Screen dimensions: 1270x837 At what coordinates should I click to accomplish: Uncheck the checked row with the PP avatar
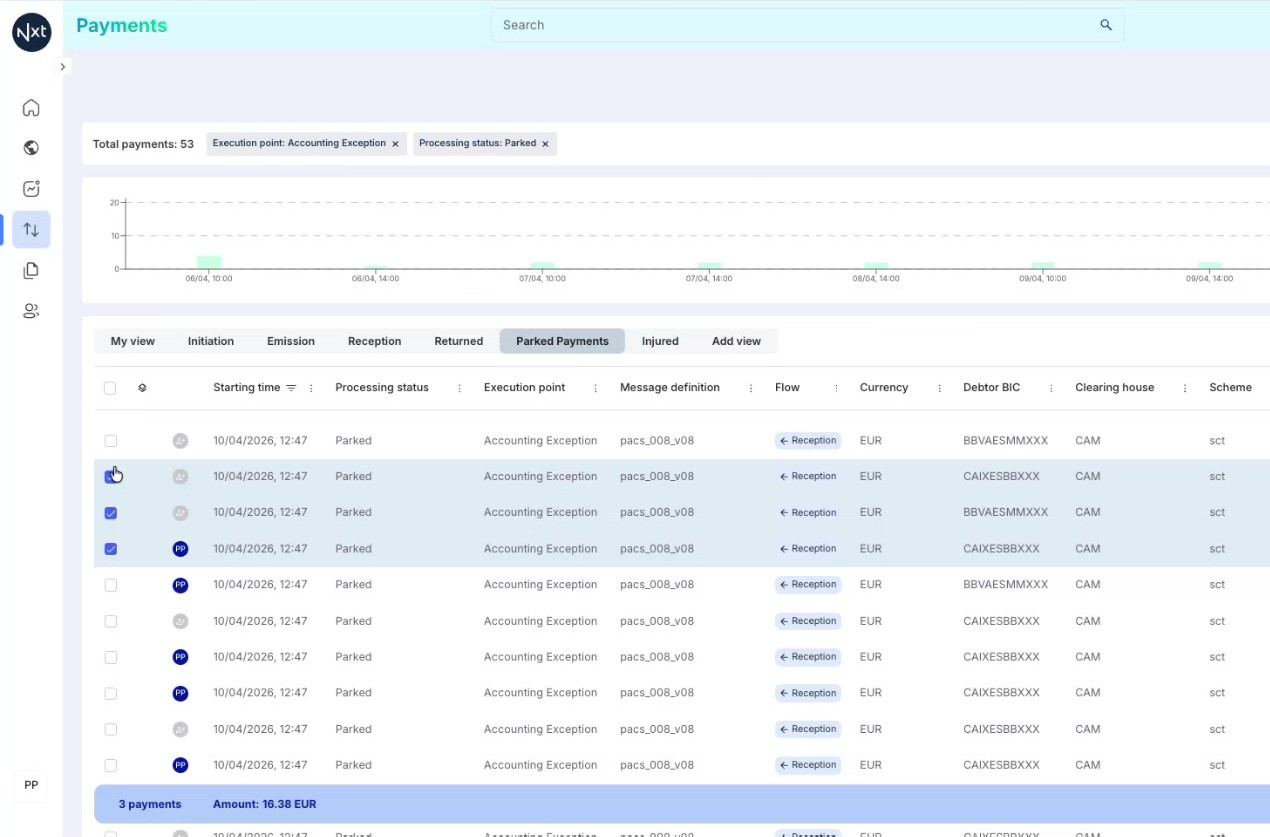111,549
